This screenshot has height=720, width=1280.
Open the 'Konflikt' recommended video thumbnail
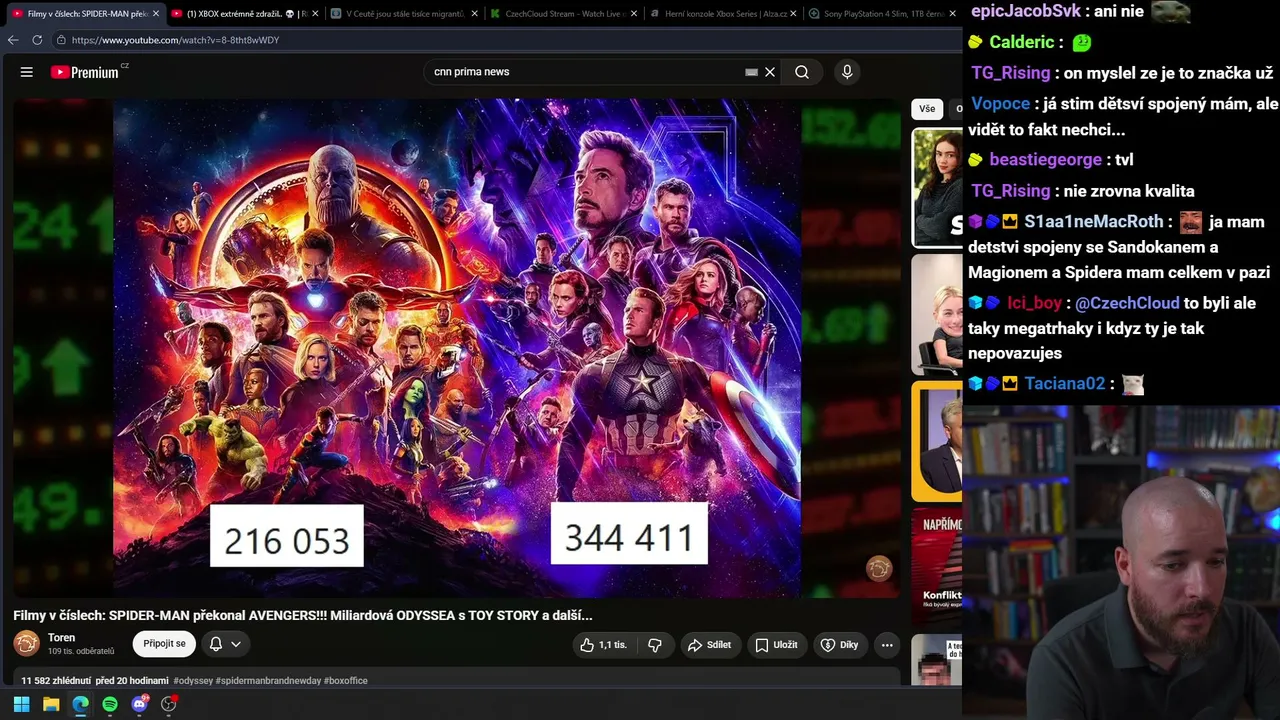[937, 569]
